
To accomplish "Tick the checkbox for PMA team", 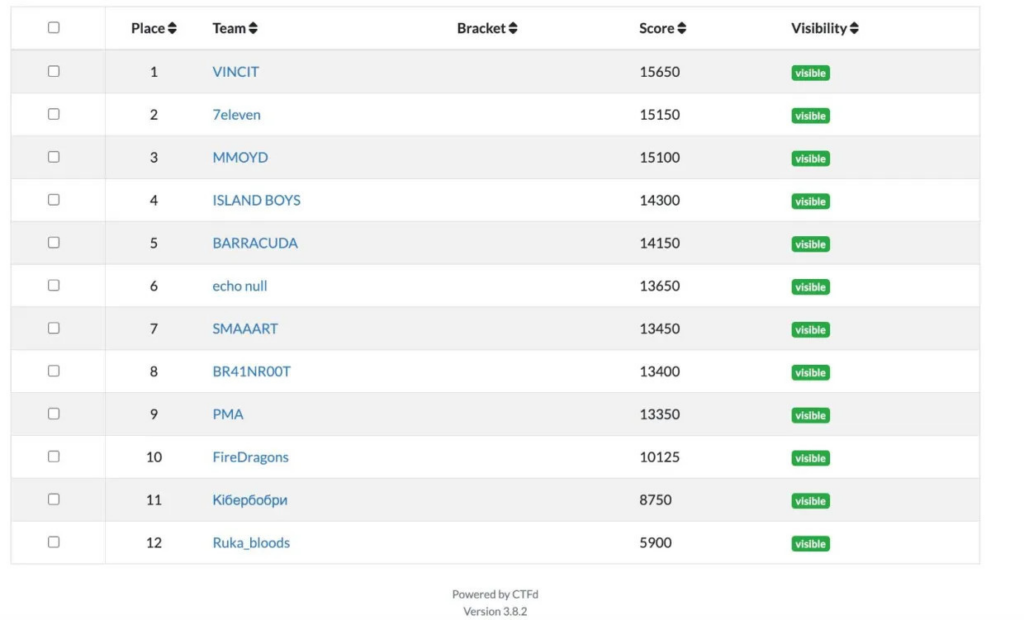I will (54, 414).
